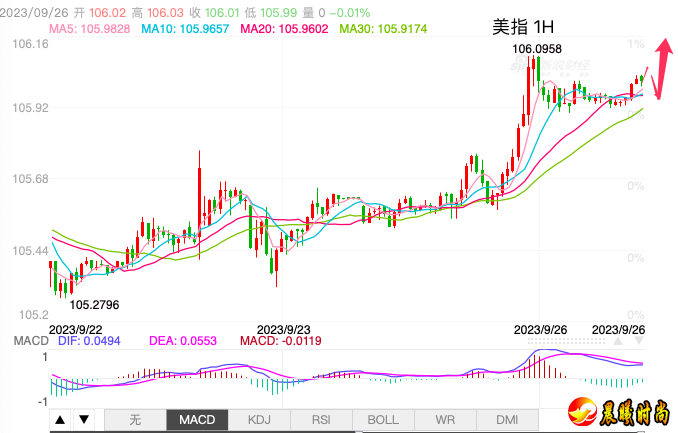Image resolution: width=678 pixels, height=433 pixels.
Task: Click the 105.92 price axis label
Action: coord(30,107)
